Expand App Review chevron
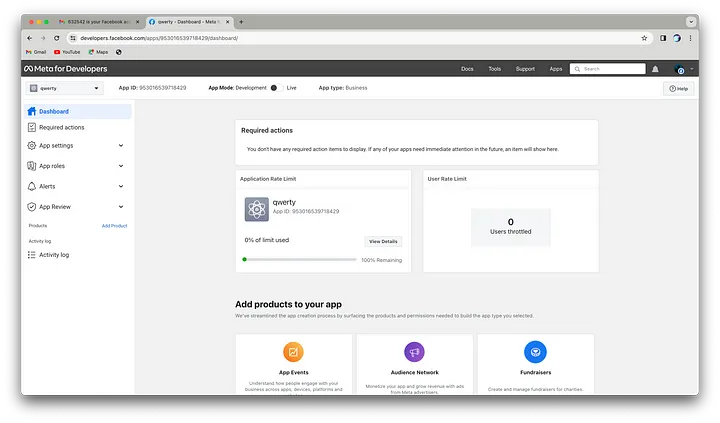This screenshot has width=720, height=423. 121,207
